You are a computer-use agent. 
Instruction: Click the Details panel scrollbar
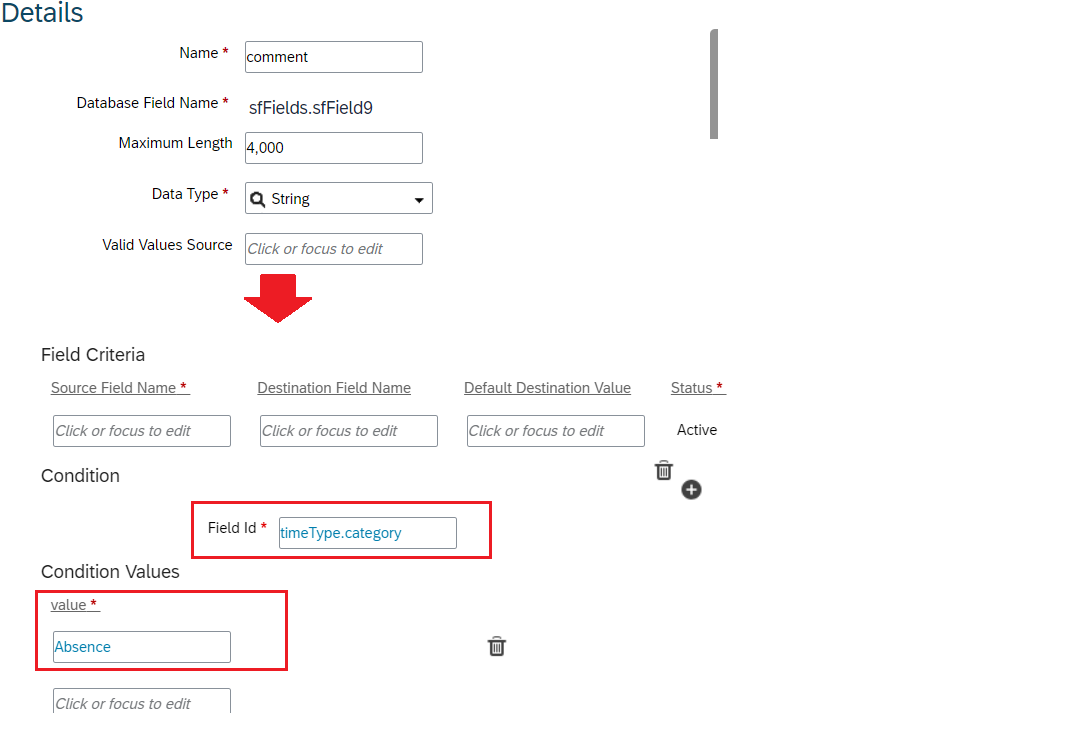[x=714, y=84]
